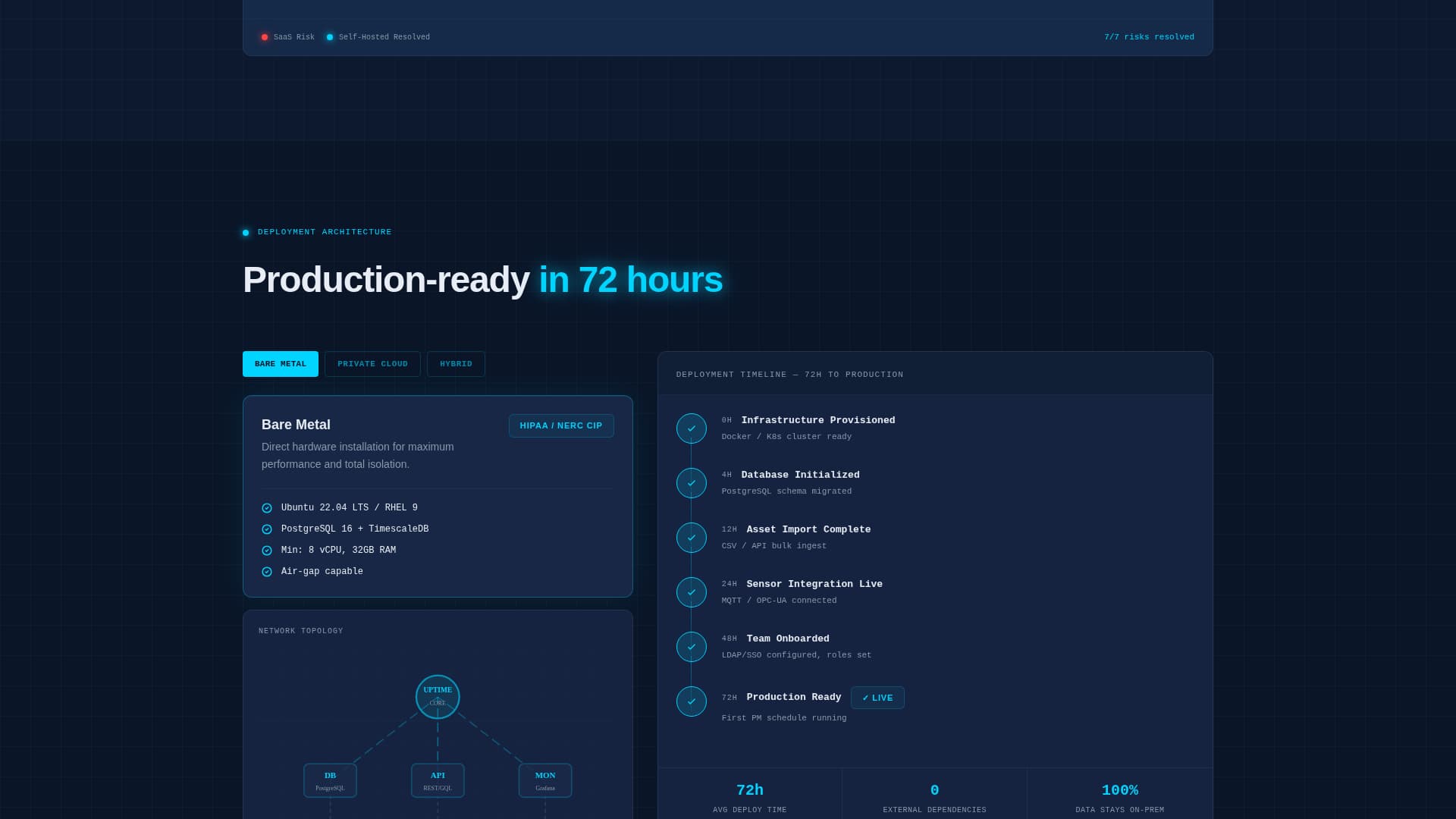Screen dimensions: 1456x819
Task: Click 'Min: 8 vCPU, 32GB RAM' text
Action: click(338, 551)
